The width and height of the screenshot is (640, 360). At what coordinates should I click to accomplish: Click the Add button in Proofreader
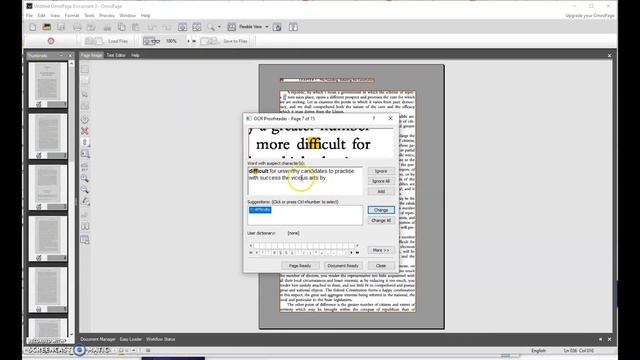point(381,191)
